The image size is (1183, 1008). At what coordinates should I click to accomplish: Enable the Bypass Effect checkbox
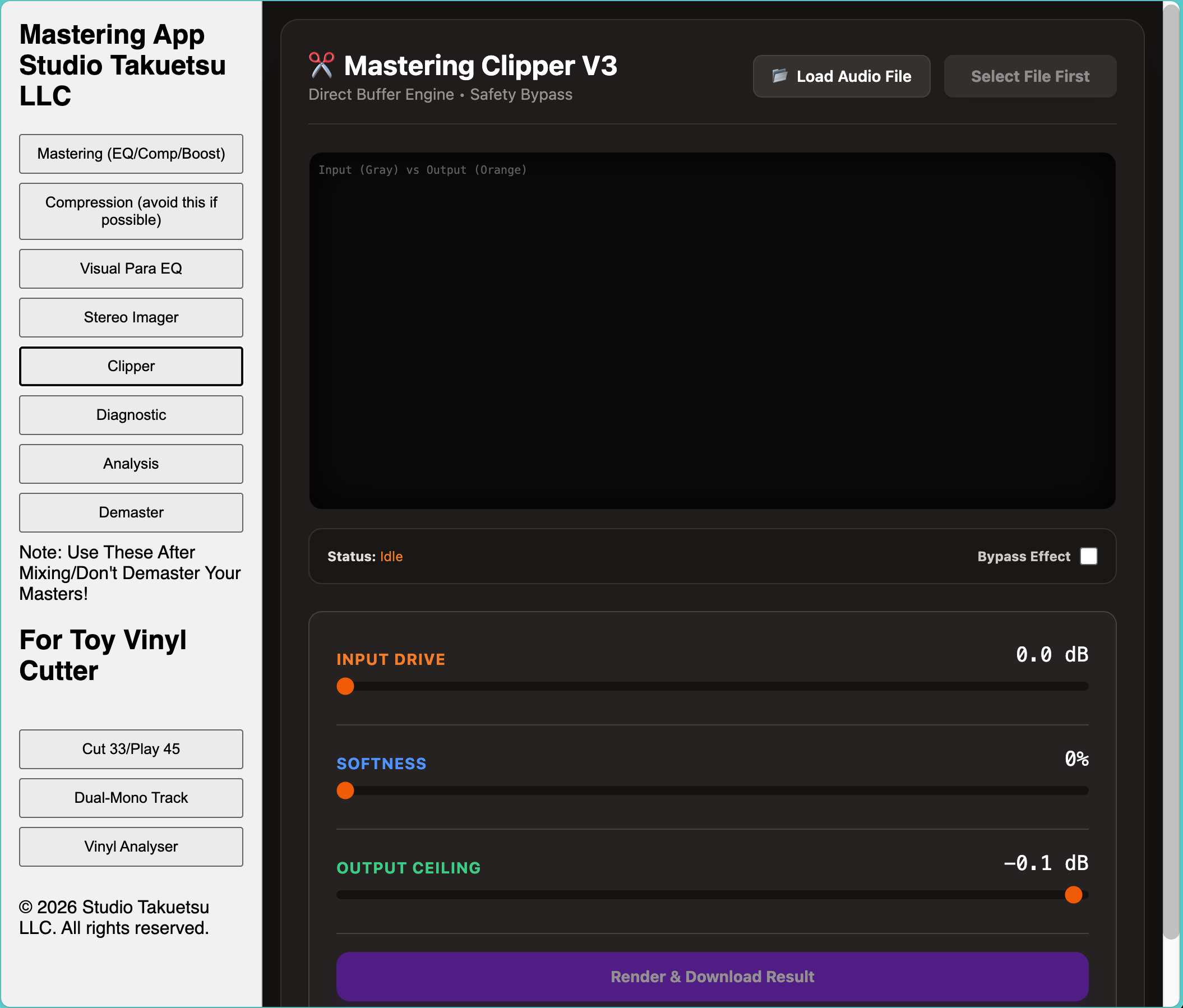[1088, 556]
